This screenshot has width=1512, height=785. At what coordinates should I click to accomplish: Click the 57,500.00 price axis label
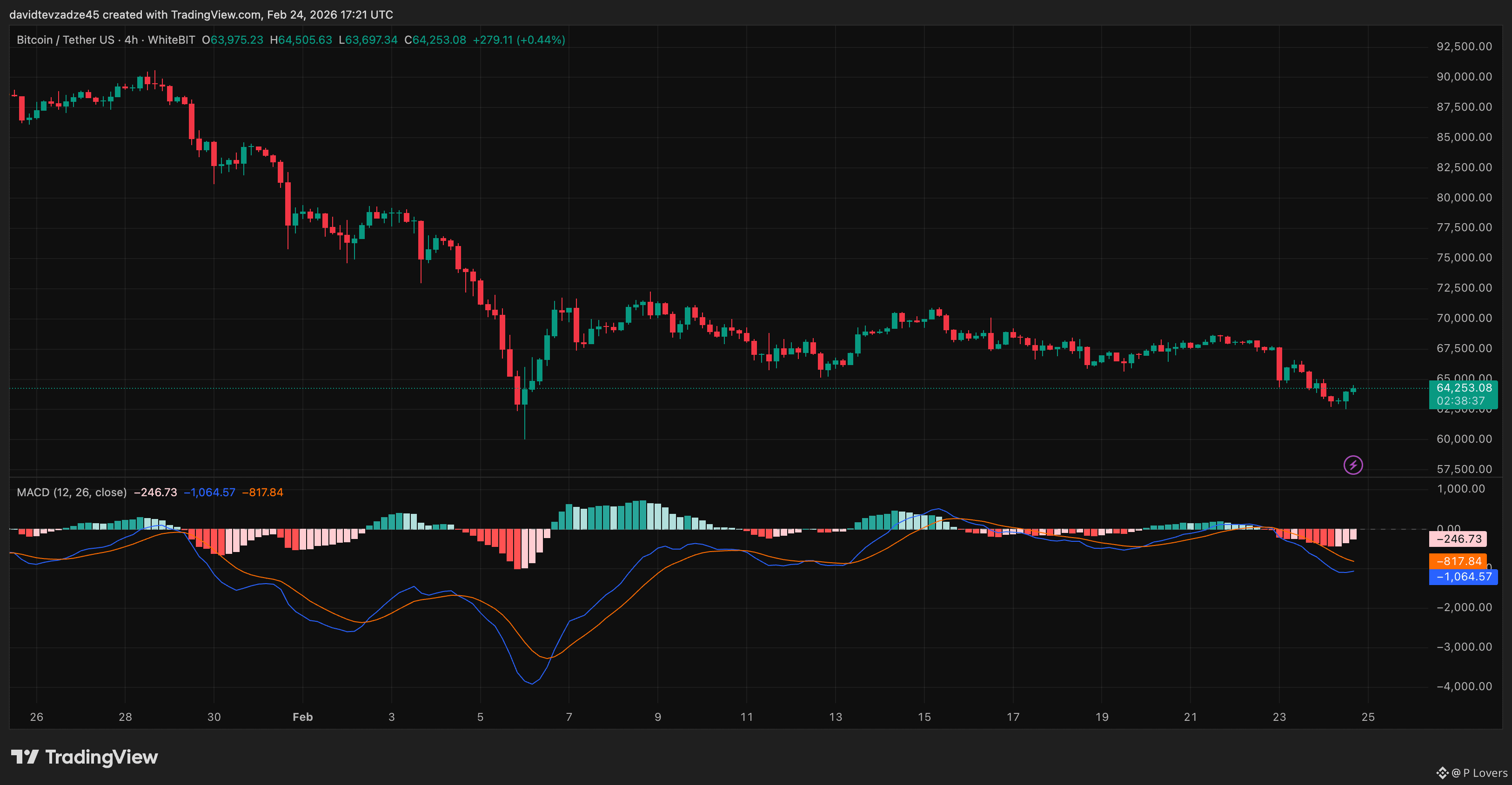(1464, 469)
